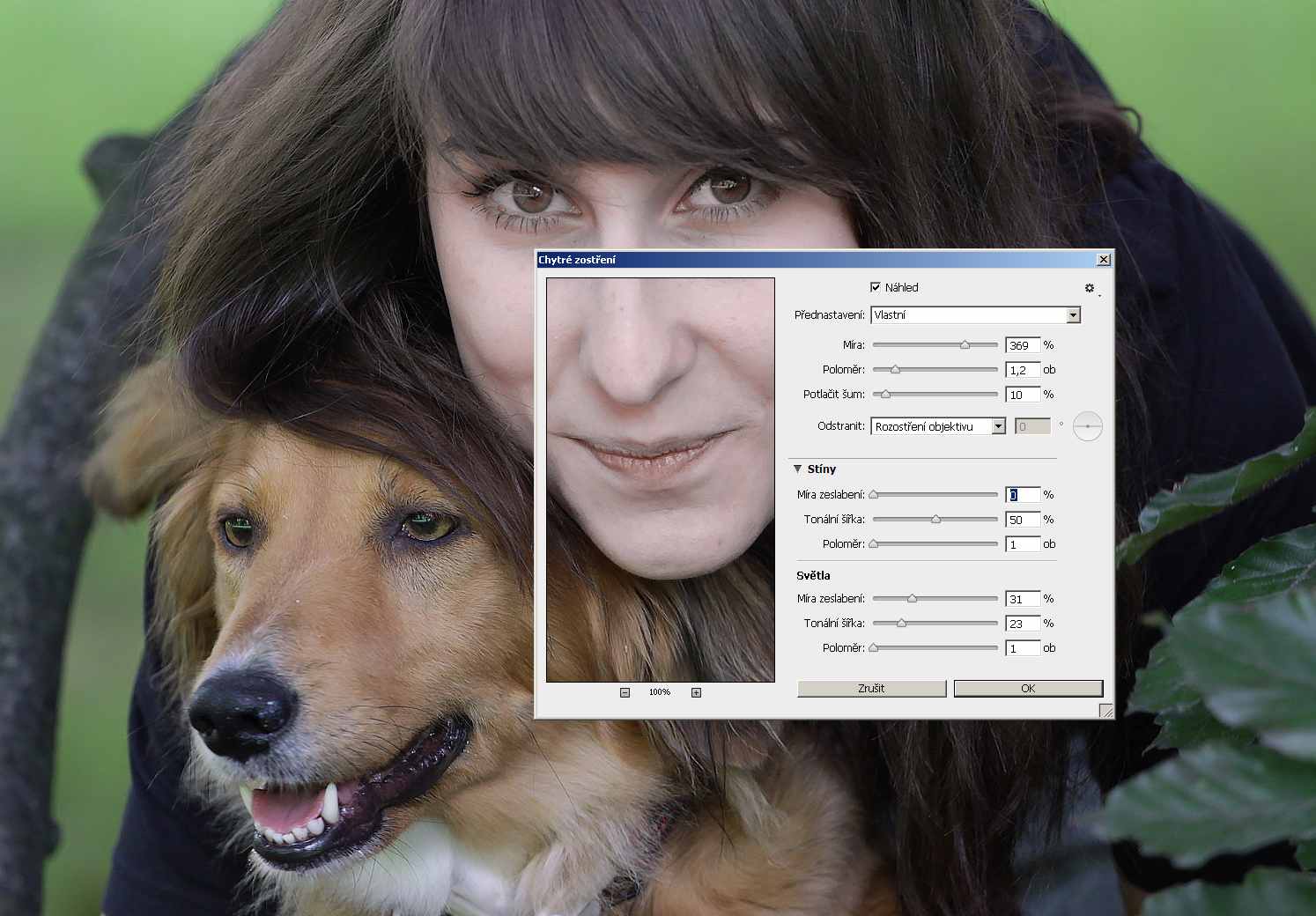Screen dimensions: 1316x916
Task: Click the Potlačit šum slider handle
Action: (885, 395)
